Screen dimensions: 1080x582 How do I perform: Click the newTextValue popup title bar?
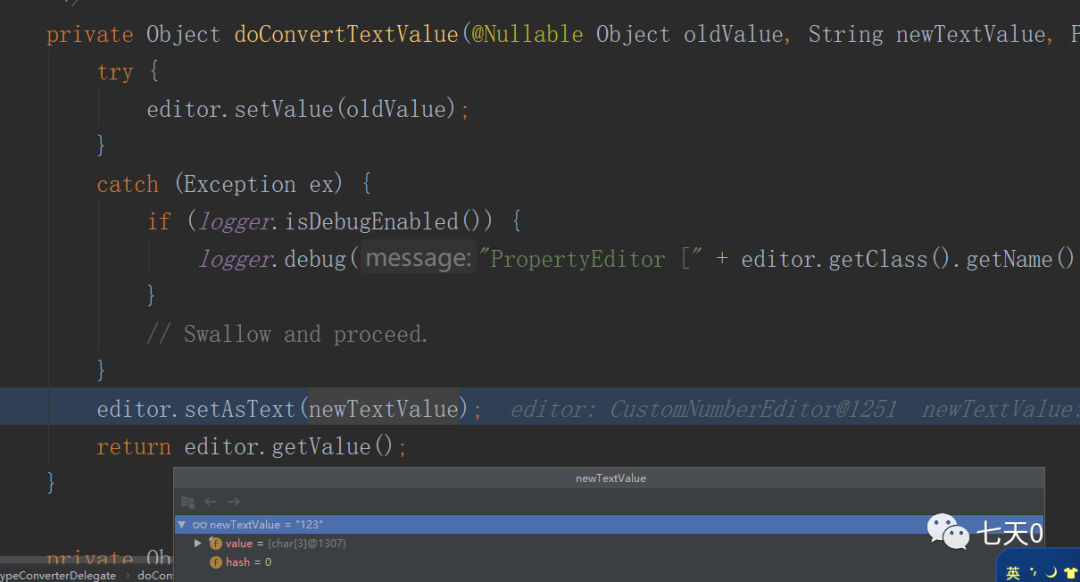609,478
